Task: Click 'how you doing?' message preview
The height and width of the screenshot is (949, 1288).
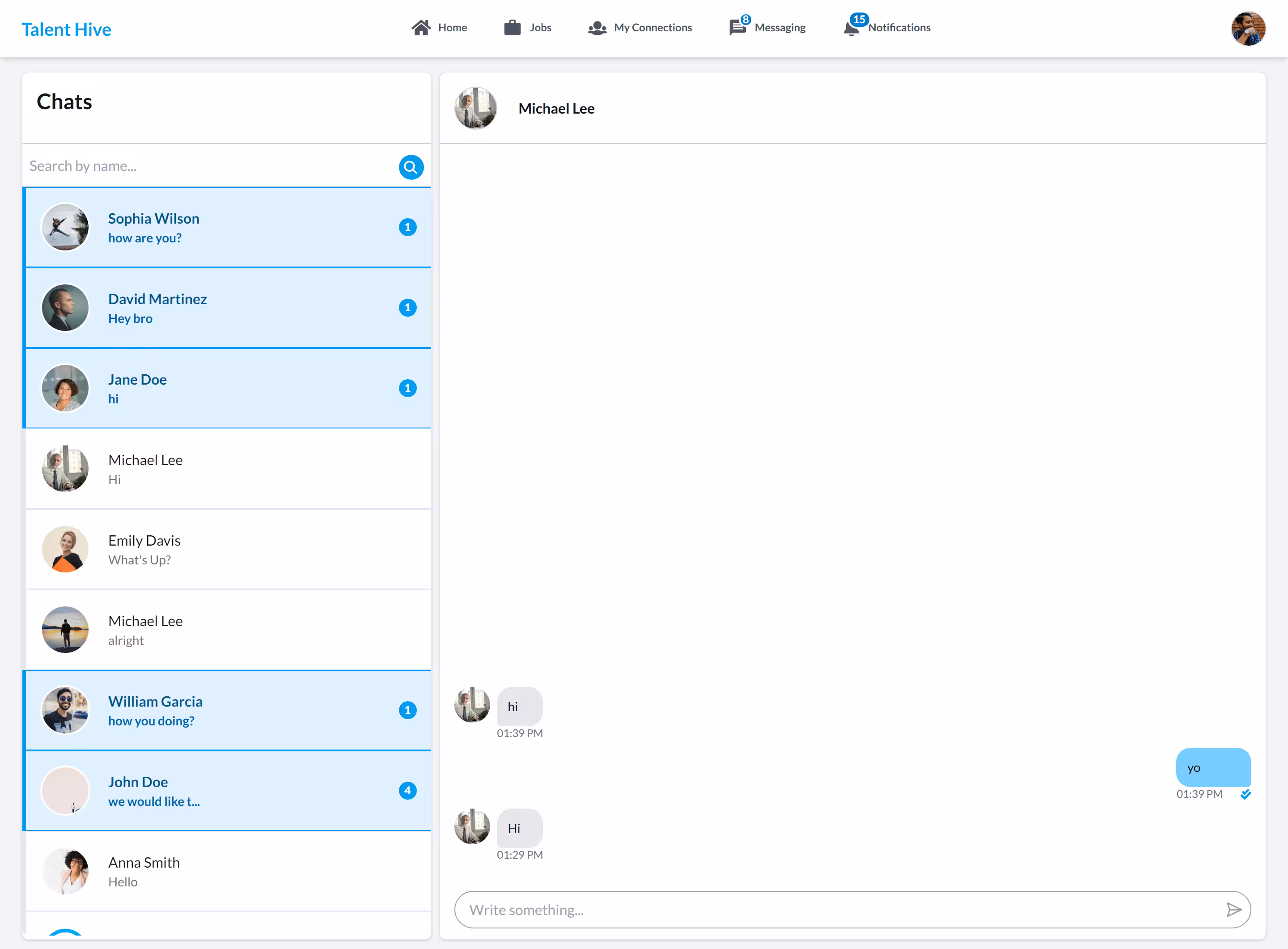Action: pyautogui.click(x=151, y=721)
